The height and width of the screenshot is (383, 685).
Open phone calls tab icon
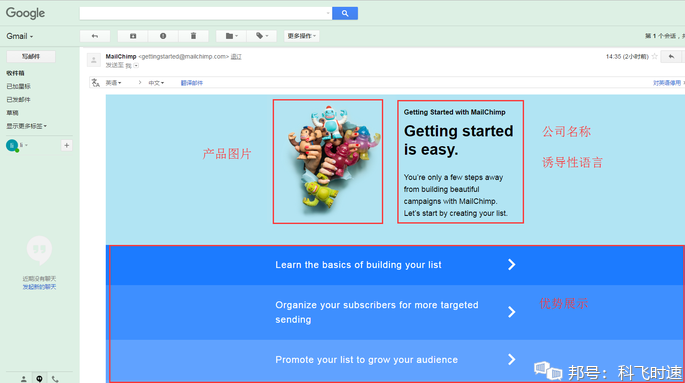tap(55, 379)
